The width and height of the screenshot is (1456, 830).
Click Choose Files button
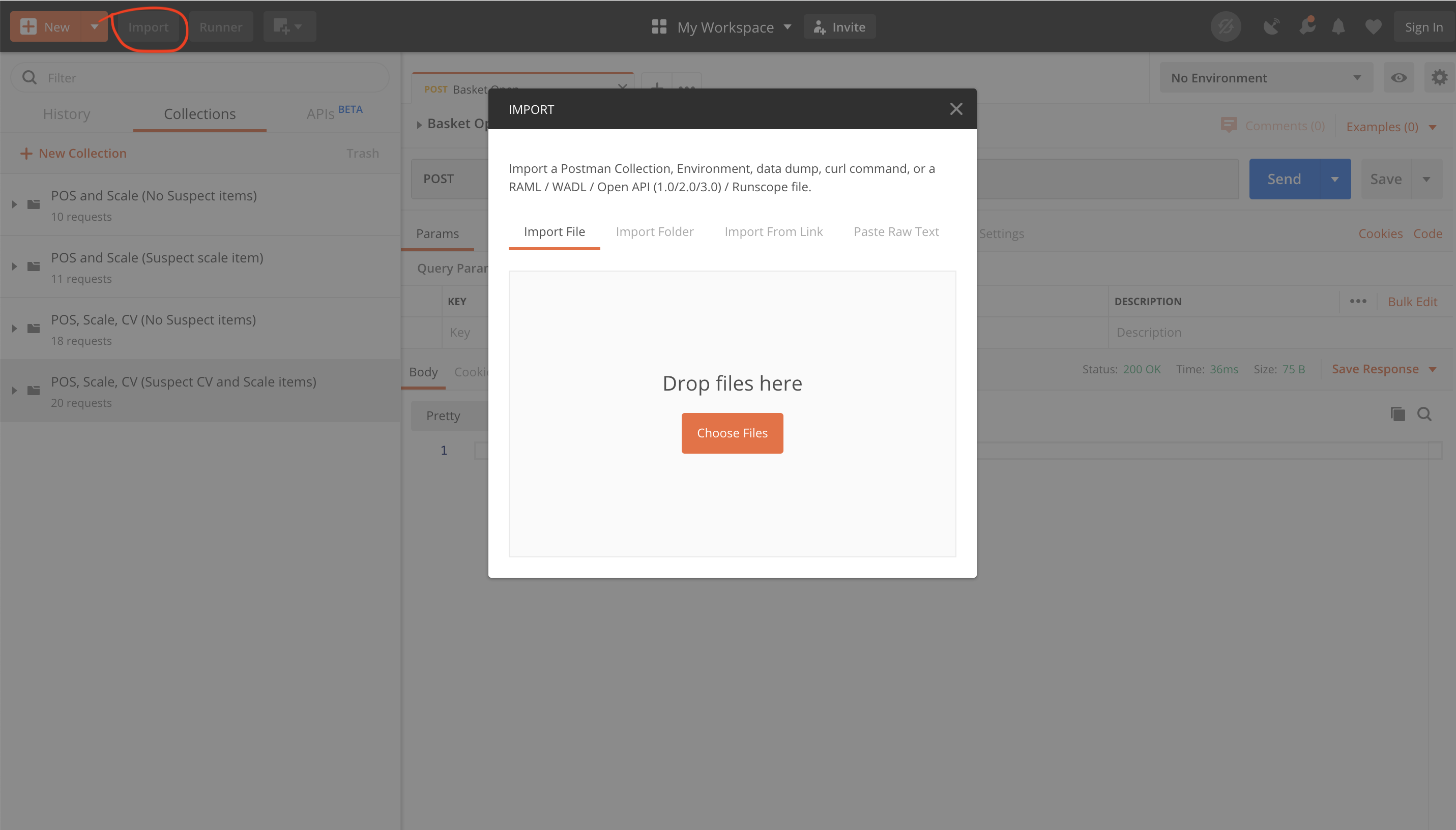[x=732, y=433]
